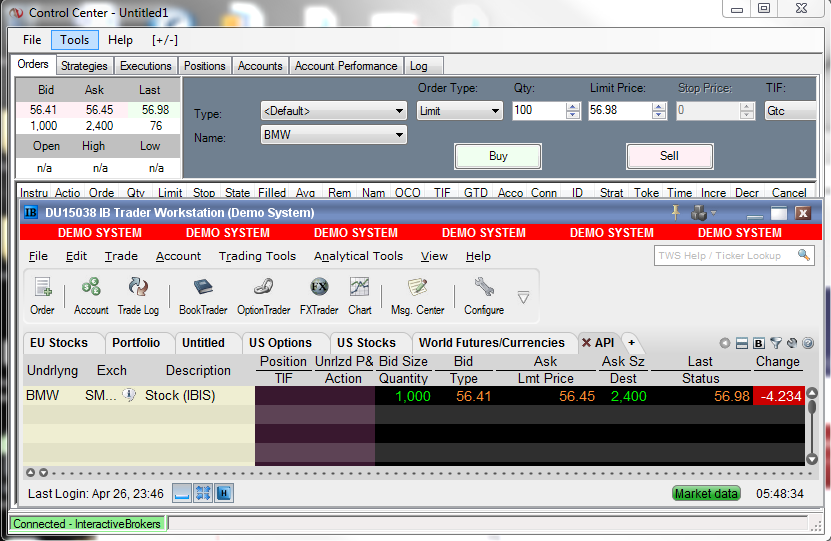Click the round down arrow below ticker rows

point(43,473)
